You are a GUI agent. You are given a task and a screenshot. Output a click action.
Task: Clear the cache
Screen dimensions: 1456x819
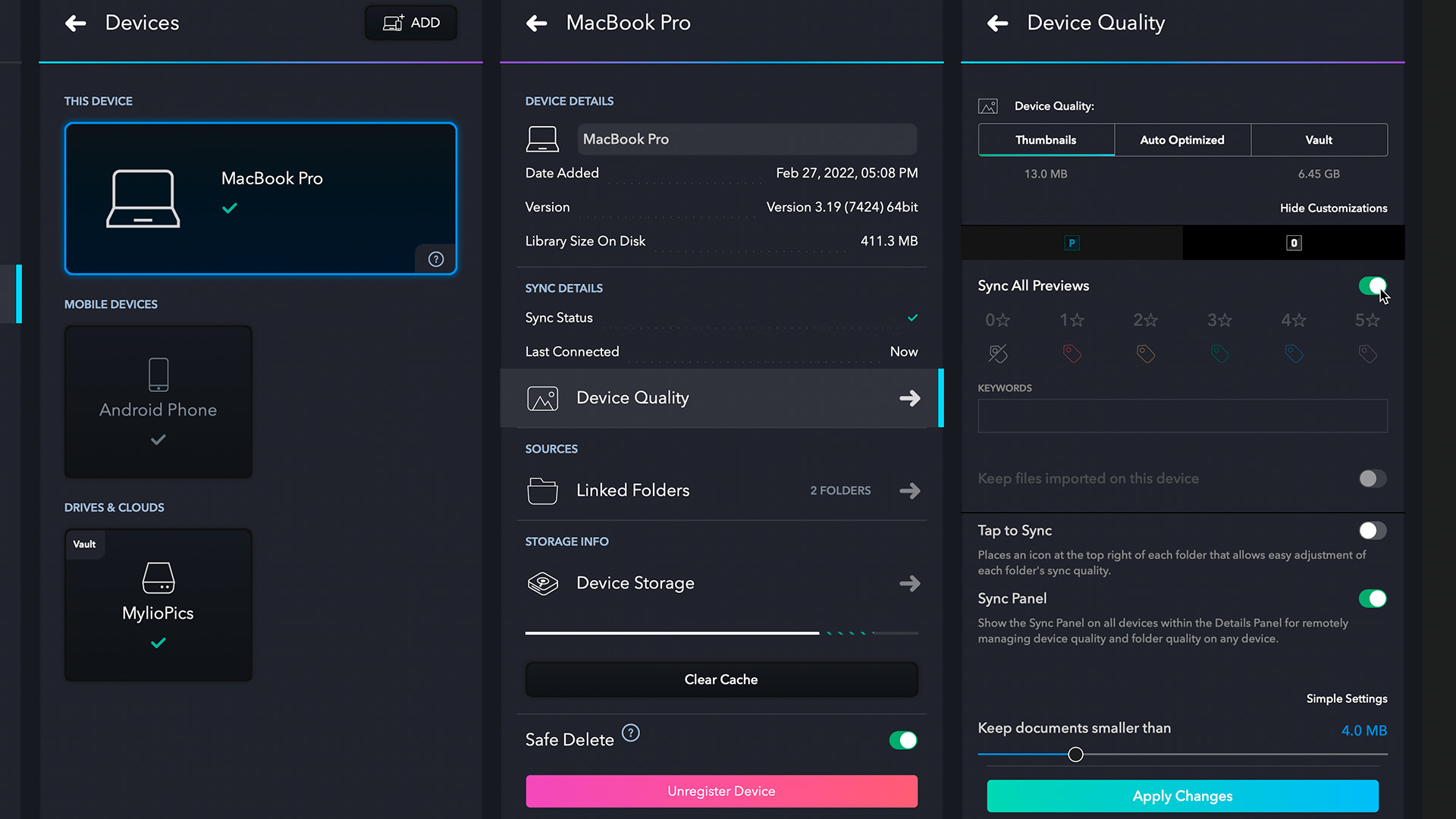click(x=721, y=679)
